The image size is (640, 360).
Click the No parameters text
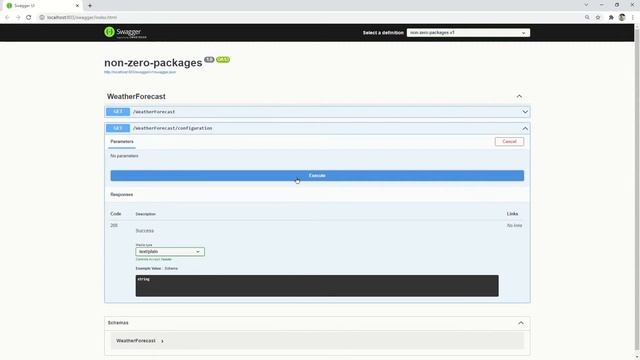pyautogui.click(x=124, y=156)
